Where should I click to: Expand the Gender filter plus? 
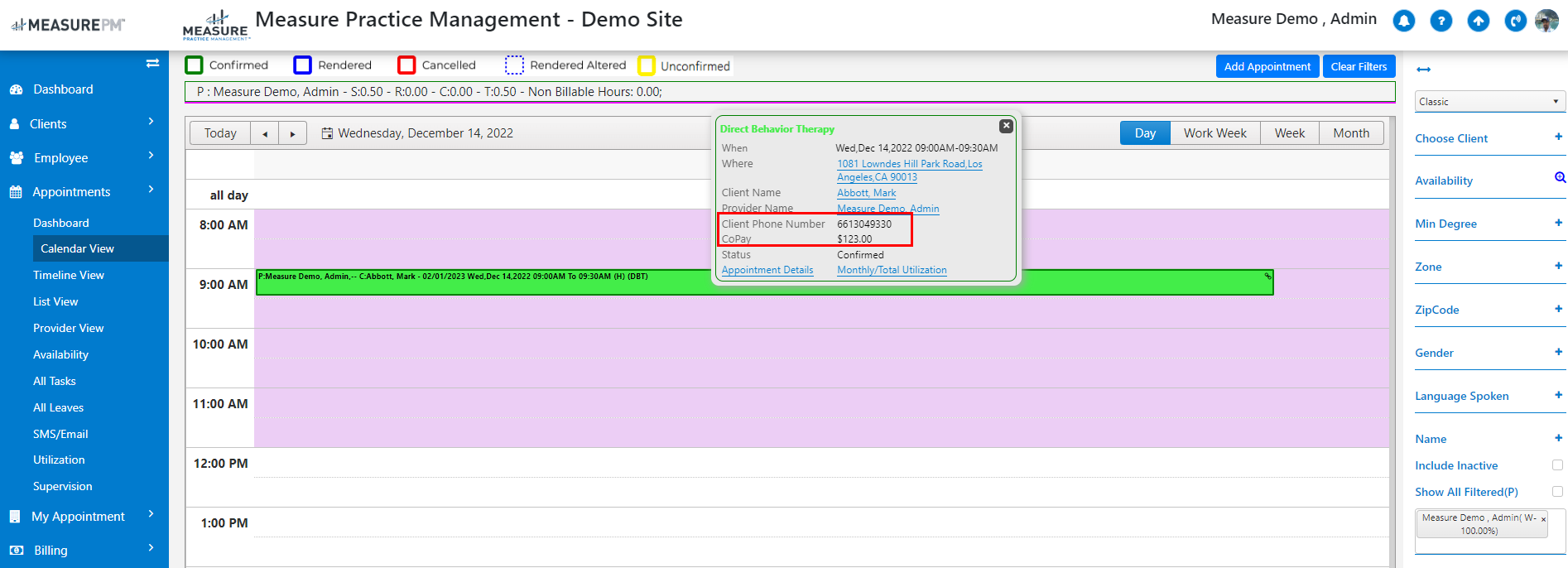1558,352
